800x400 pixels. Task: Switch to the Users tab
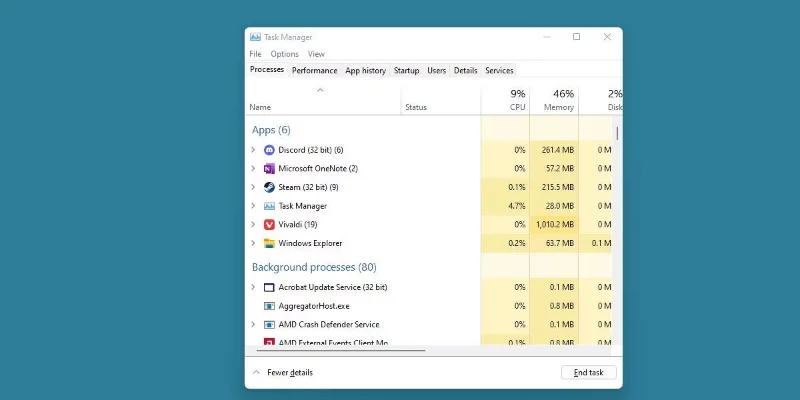coord(436,70)
